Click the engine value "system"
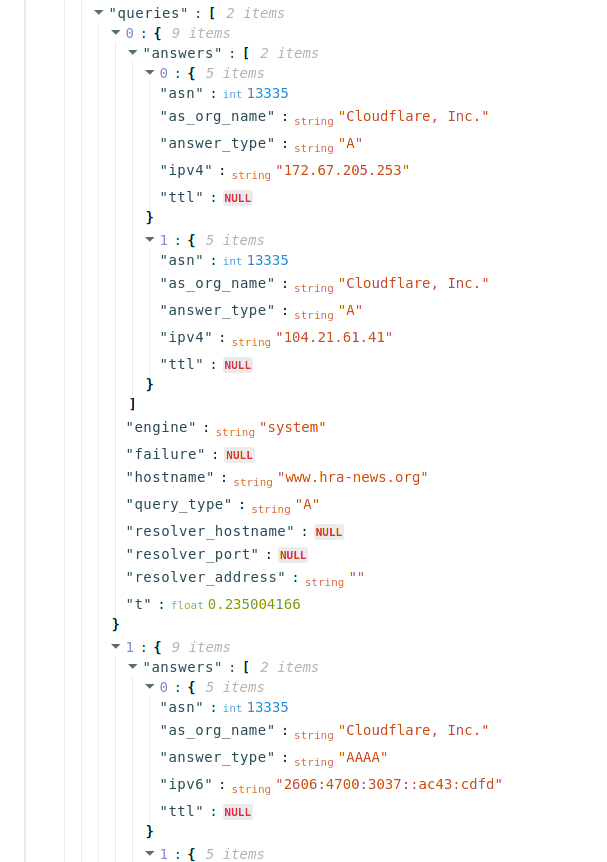The height and width of the screenshot is (862, 607). coord(292,427)
